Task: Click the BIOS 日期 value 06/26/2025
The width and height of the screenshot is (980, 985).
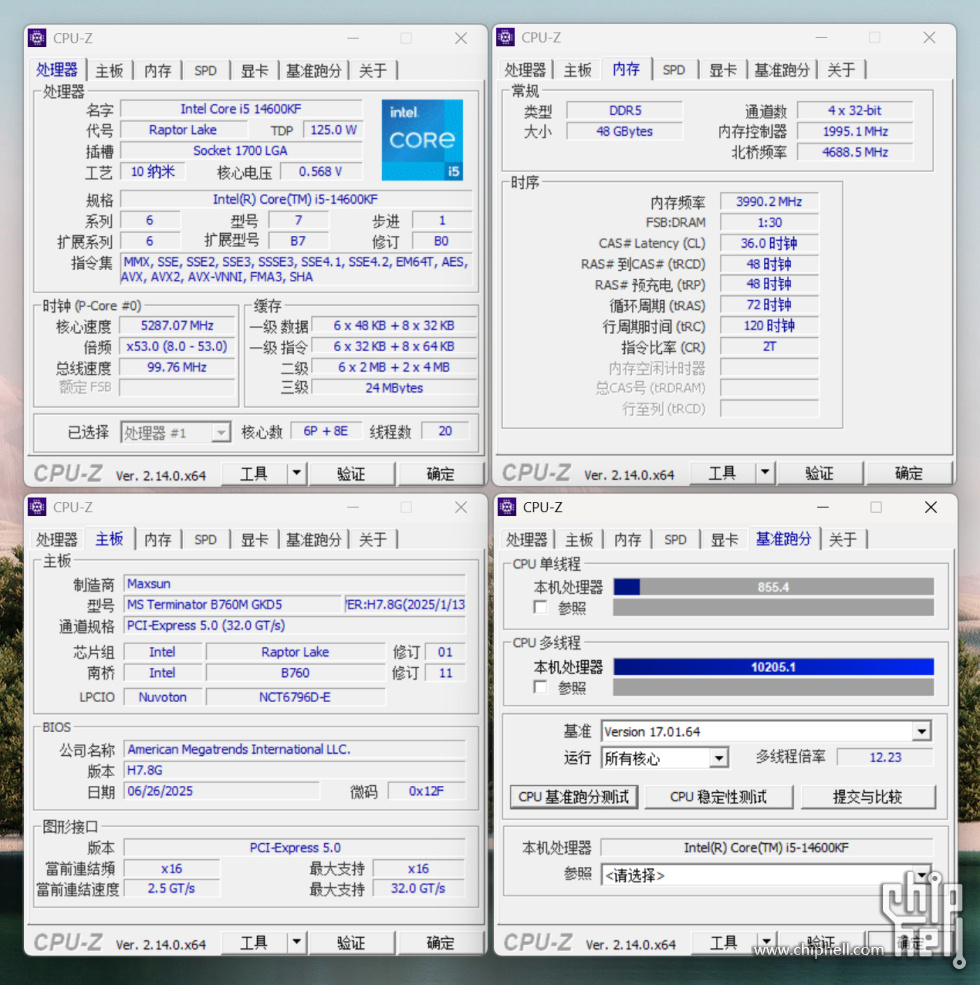Action: click(222, 791)
